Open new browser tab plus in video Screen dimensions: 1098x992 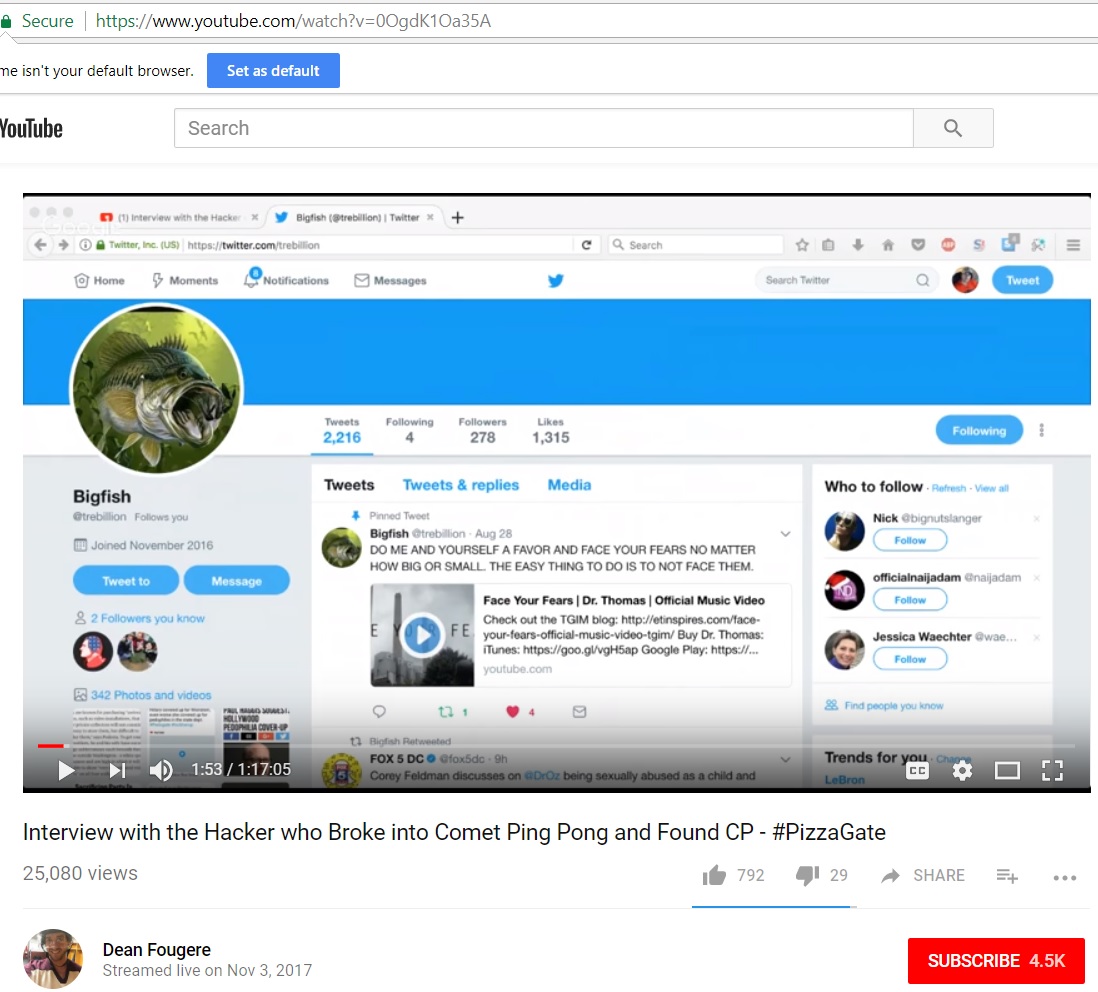[x=457, y=218]
